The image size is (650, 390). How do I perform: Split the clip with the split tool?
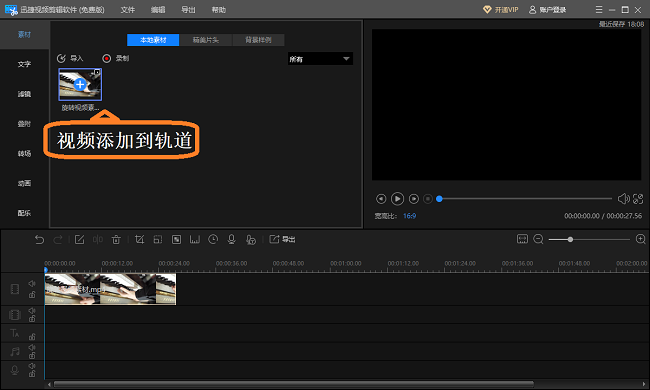click(98, 240)
